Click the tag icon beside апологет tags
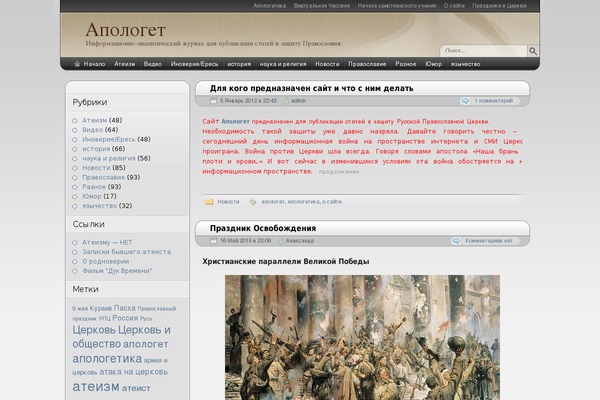 click(253, 202)
